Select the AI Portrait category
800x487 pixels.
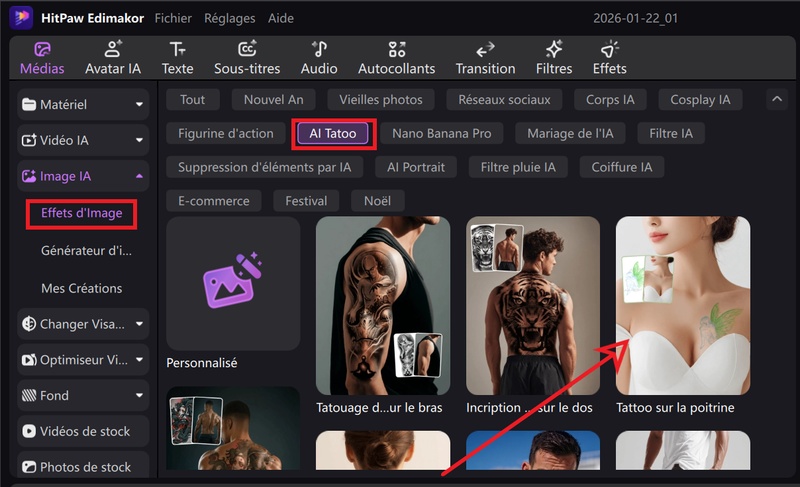pyautogui.click(x=416, y=167)
